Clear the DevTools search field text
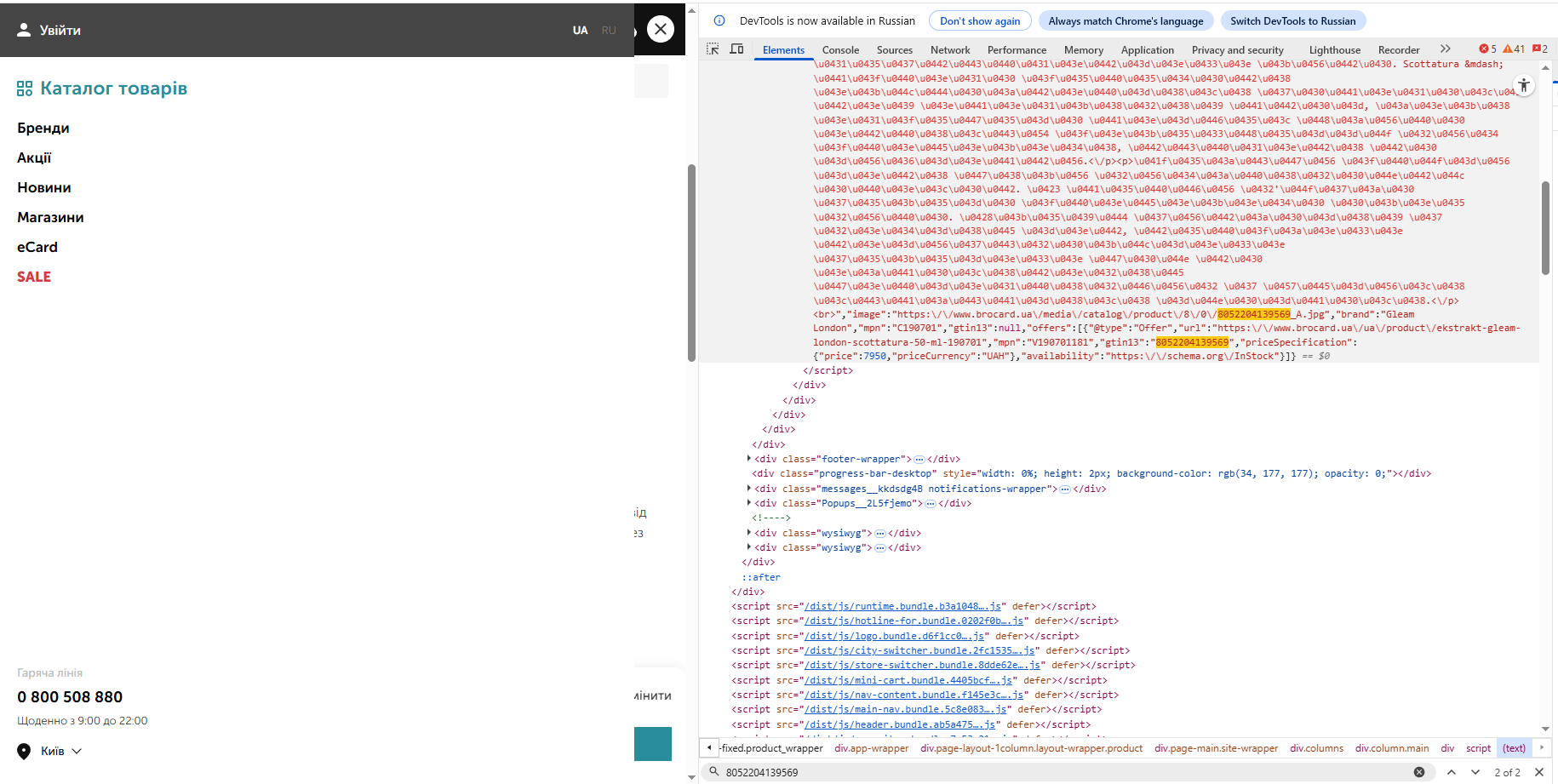1558x784 pixels. click(1419, 772)
